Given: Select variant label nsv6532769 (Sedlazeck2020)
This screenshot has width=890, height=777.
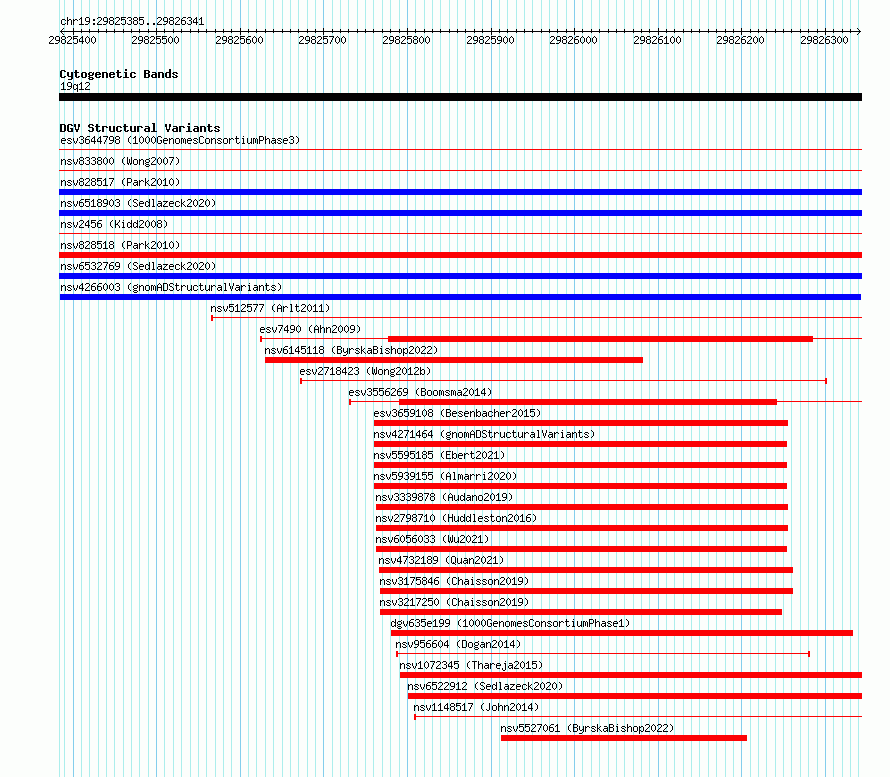Looking at the screenshot, I should (x=138, y=266).
